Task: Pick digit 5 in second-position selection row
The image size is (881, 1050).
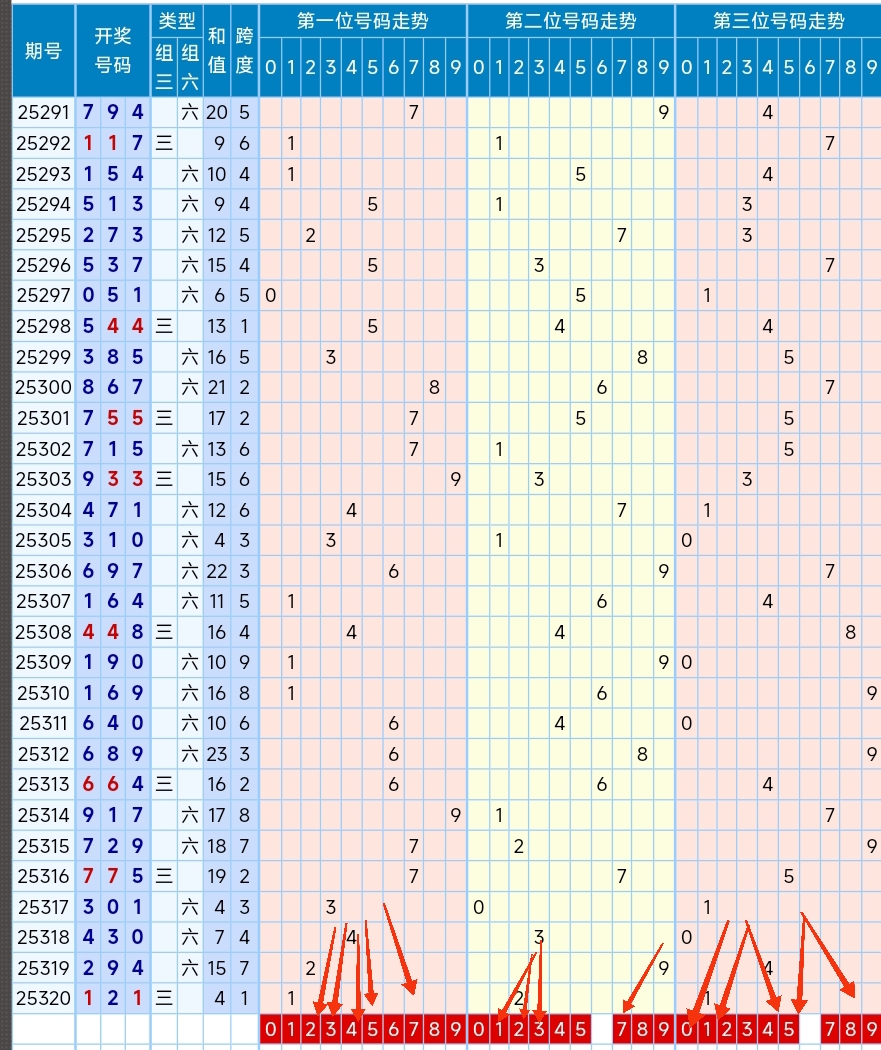Action: tap(580, 1029)
